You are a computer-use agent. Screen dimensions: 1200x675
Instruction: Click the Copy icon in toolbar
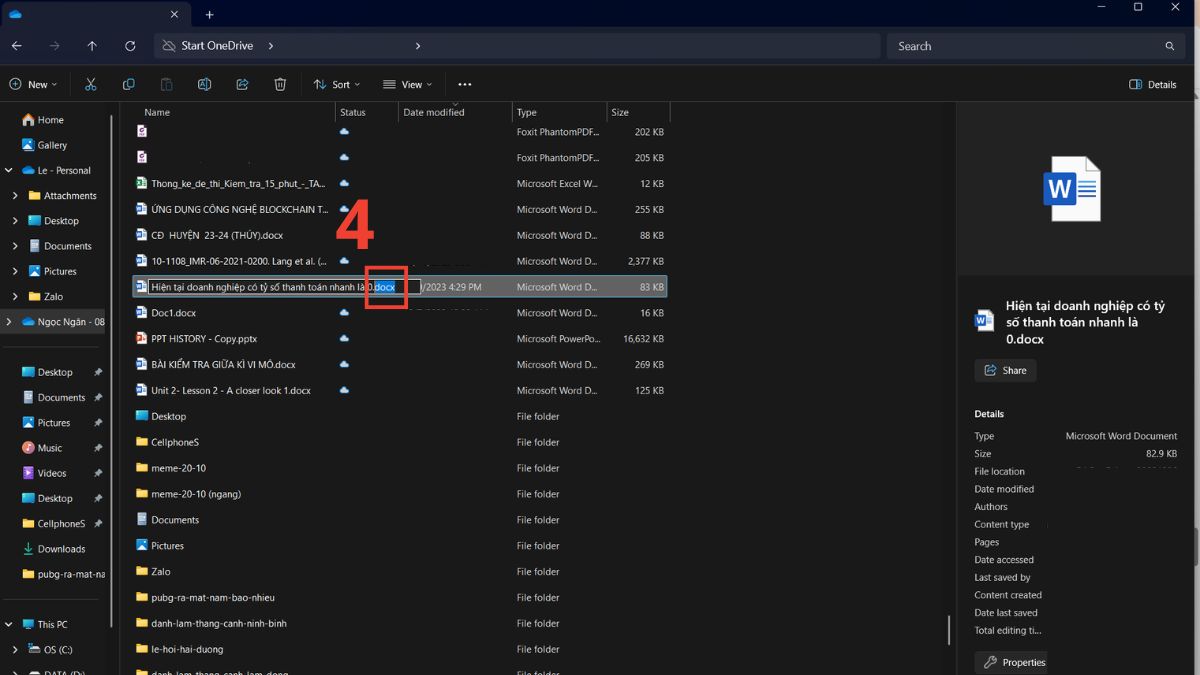(x=129, y=85)
